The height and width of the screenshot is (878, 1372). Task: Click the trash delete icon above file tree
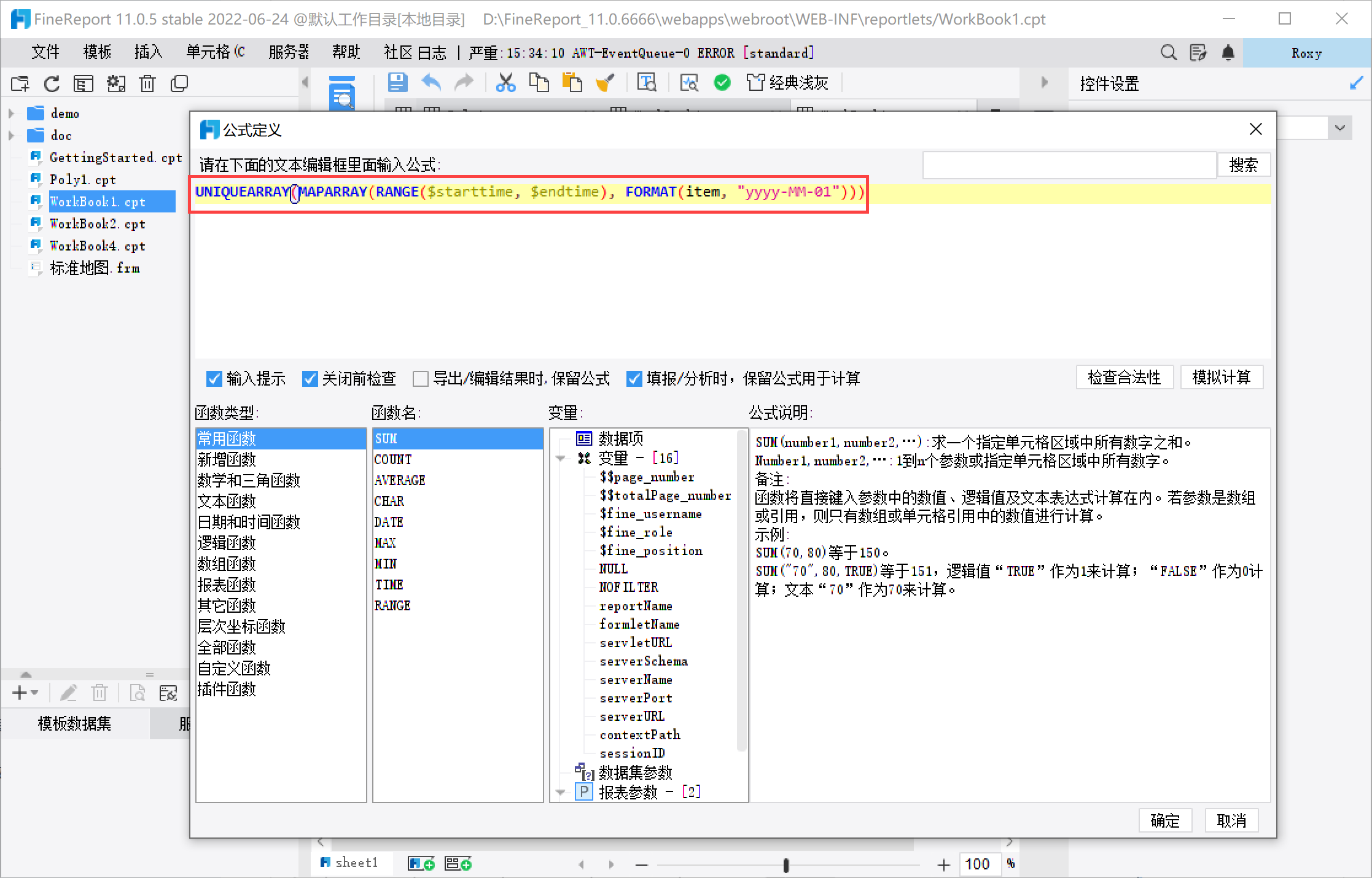pos(147,84)
